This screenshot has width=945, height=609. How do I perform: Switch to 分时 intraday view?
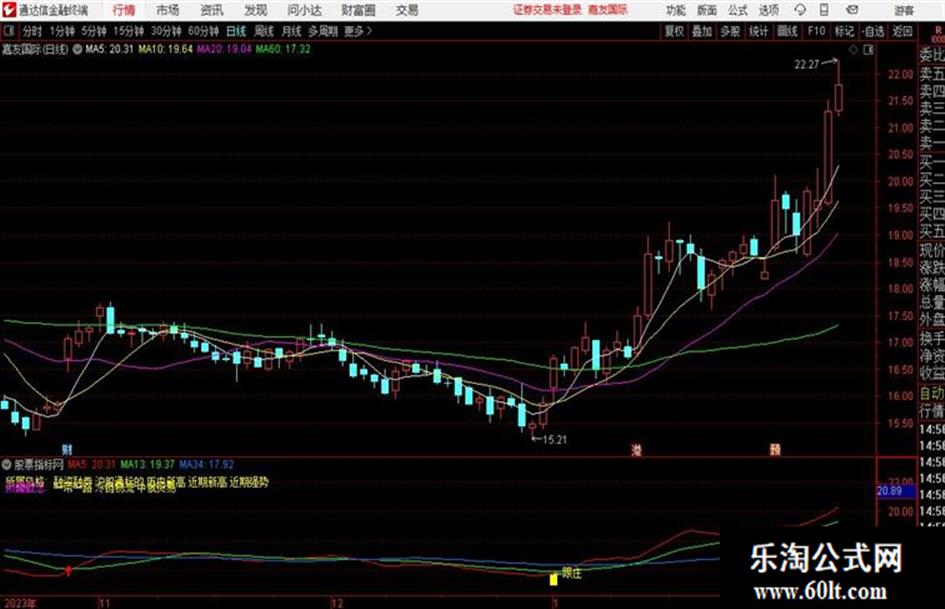tap(33, 31)
